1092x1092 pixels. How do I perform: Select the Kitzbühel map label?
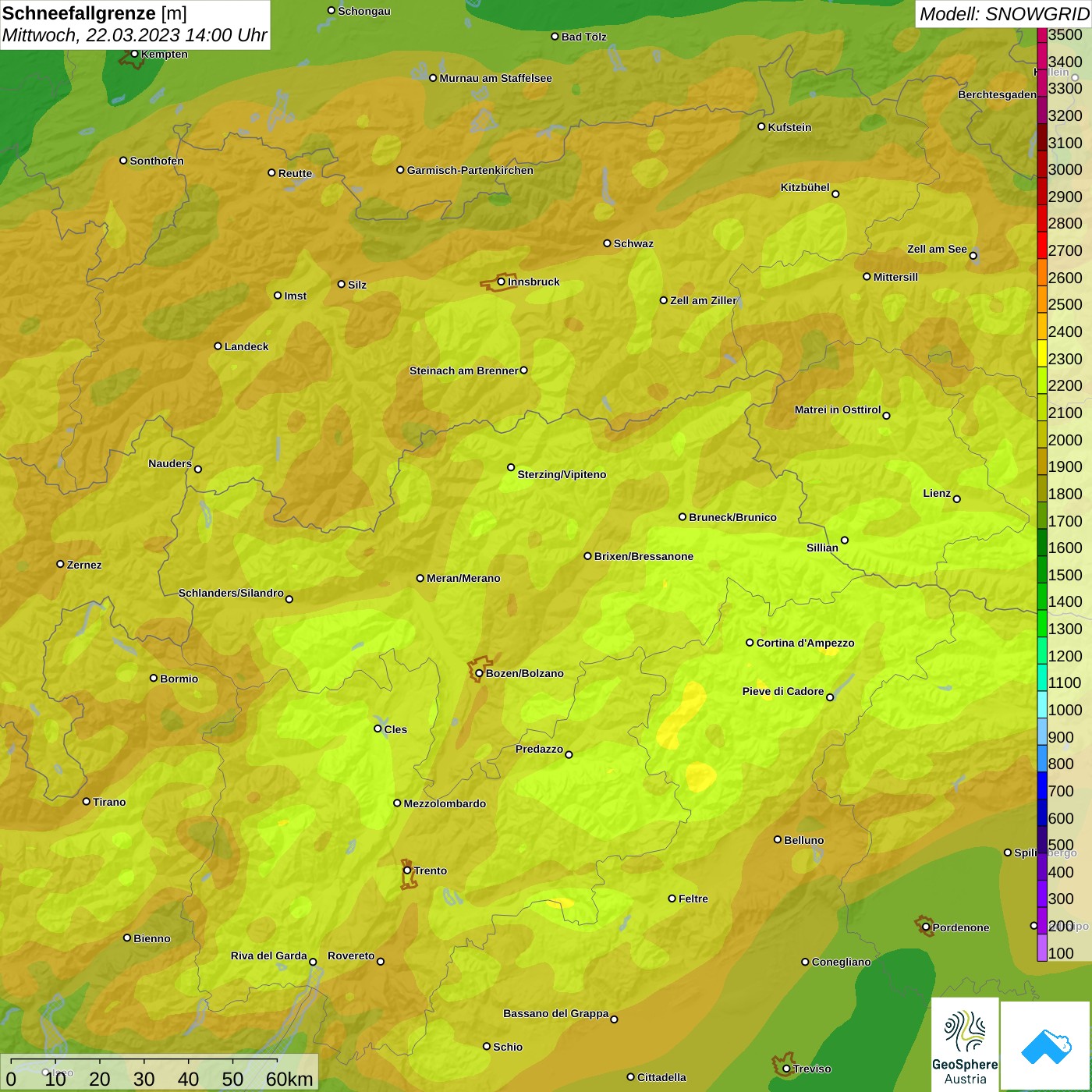[x=805, y=187]
